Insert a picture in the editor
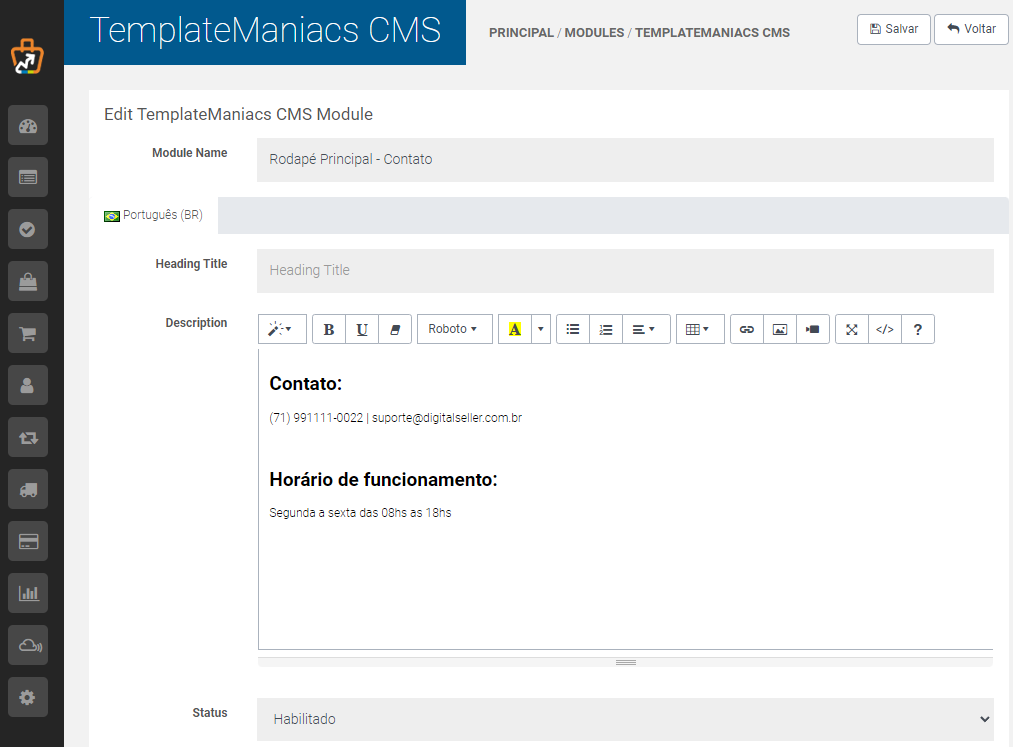 pyautogui.click(x=780, y=330)
